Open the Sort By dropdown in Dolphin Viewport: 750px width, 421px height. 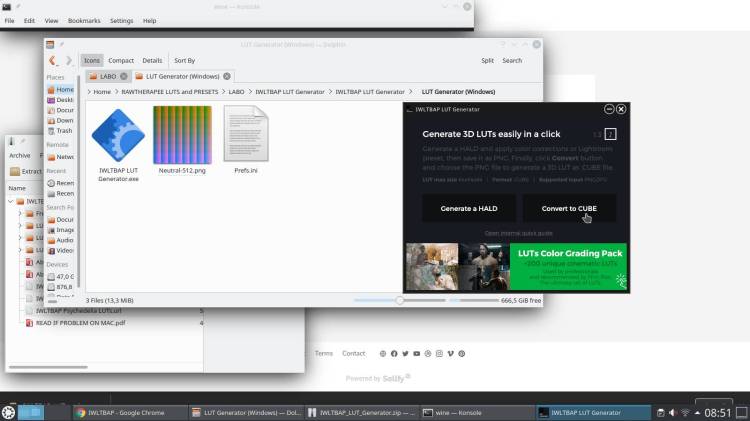point(185,60)
